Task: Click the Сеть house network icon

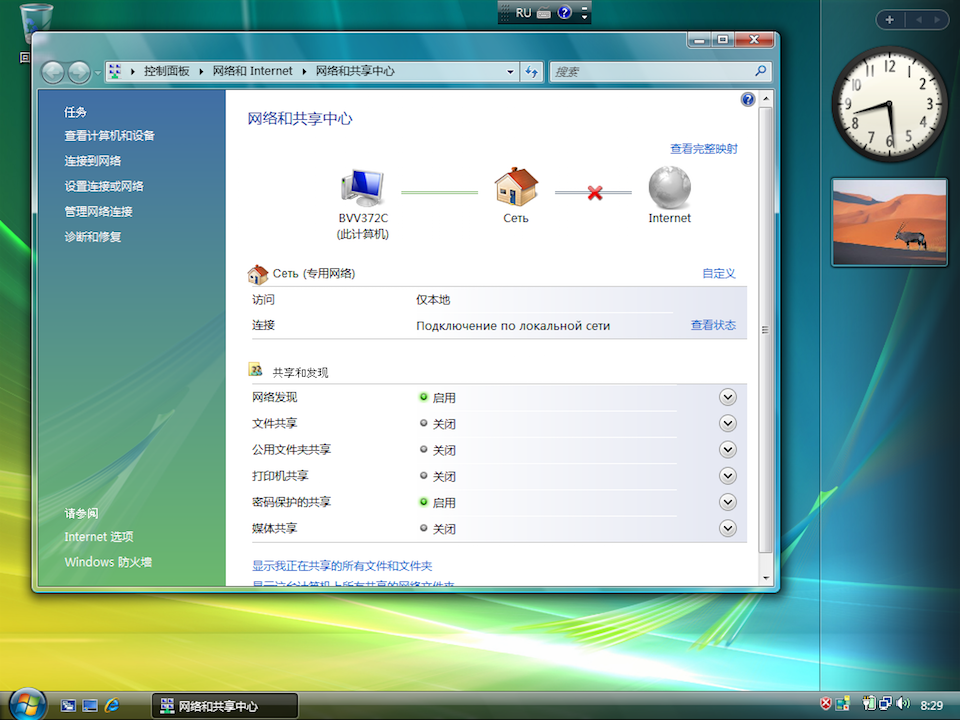Action: [516, 187]
